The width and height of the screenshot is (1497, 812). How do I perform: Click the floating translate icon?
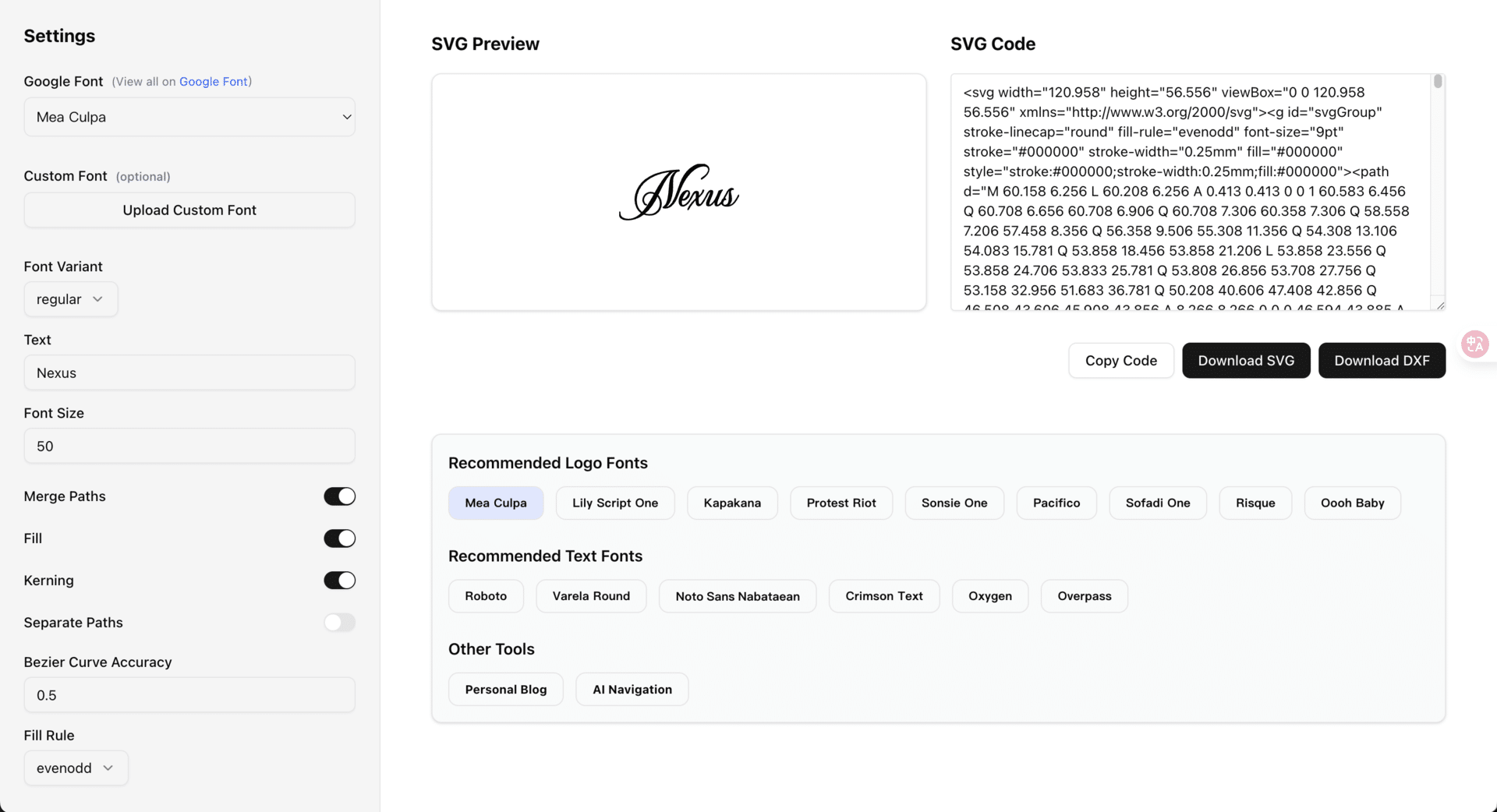[1474, 344]
